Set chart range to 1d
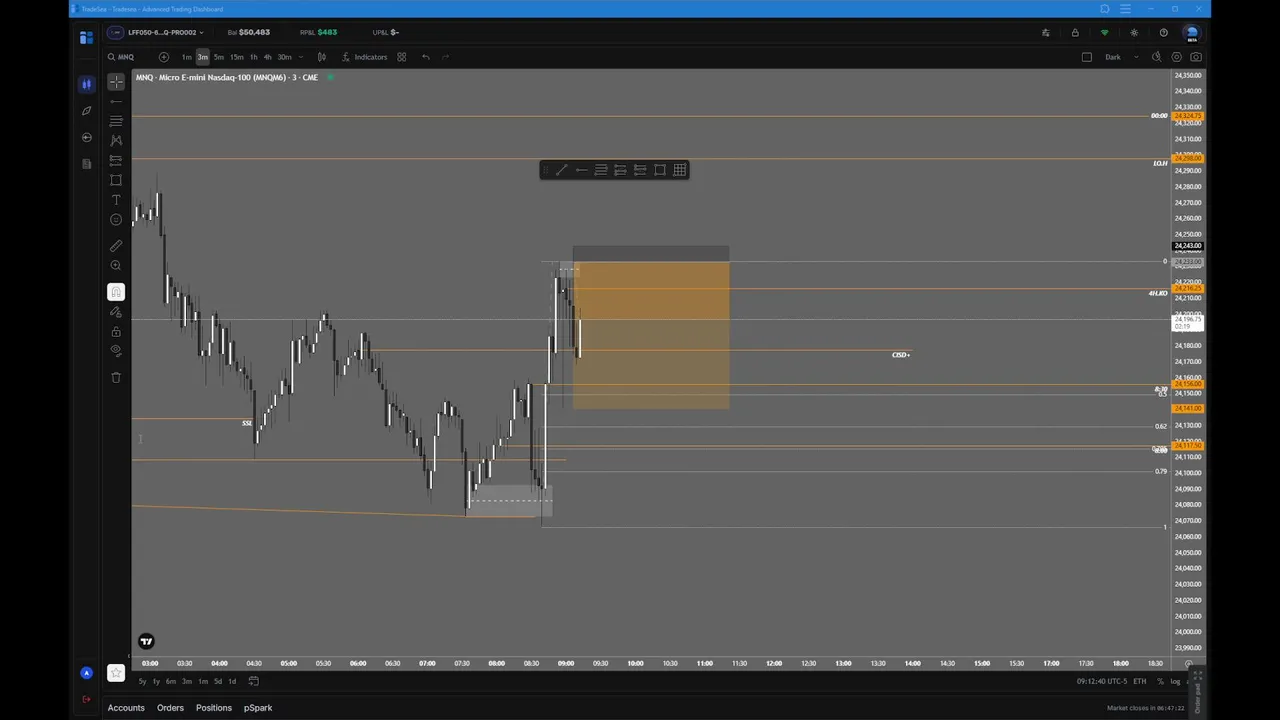This screenshot has width=1280, height=720. tap(232, 681)
